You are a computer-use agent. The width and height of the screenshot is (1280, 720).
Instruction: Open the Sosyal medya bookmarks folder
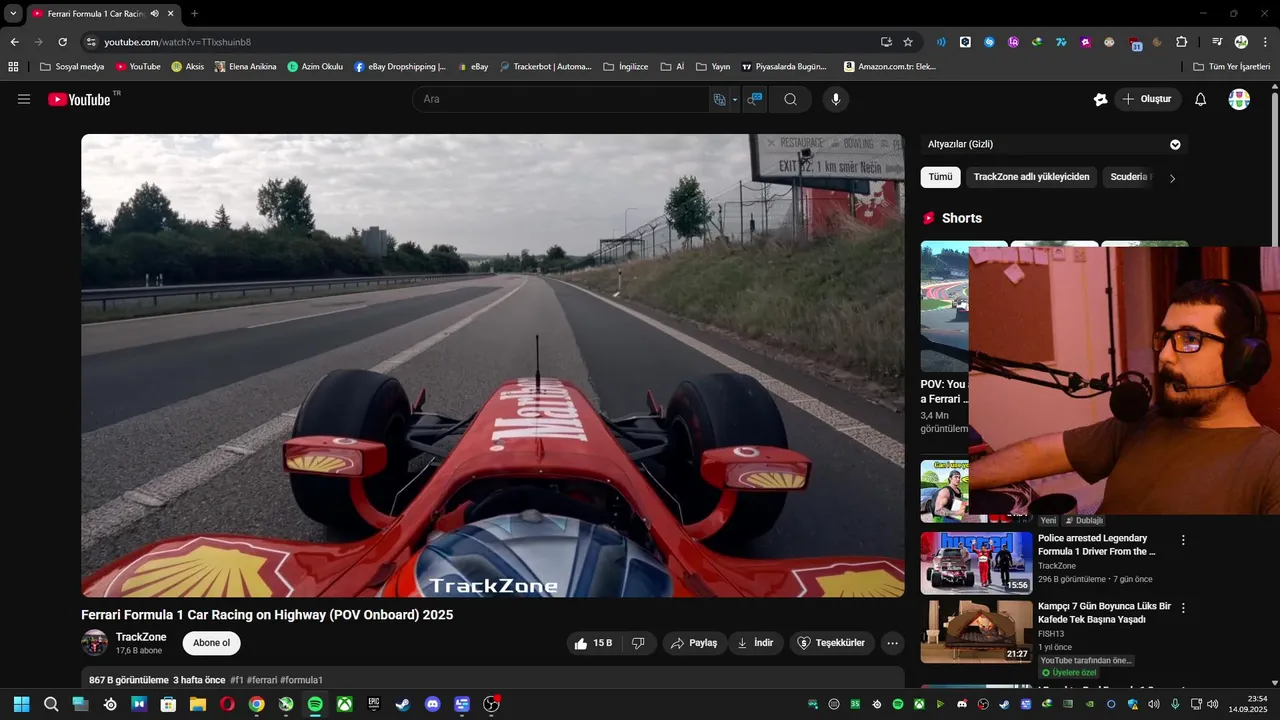click(71, 67)
